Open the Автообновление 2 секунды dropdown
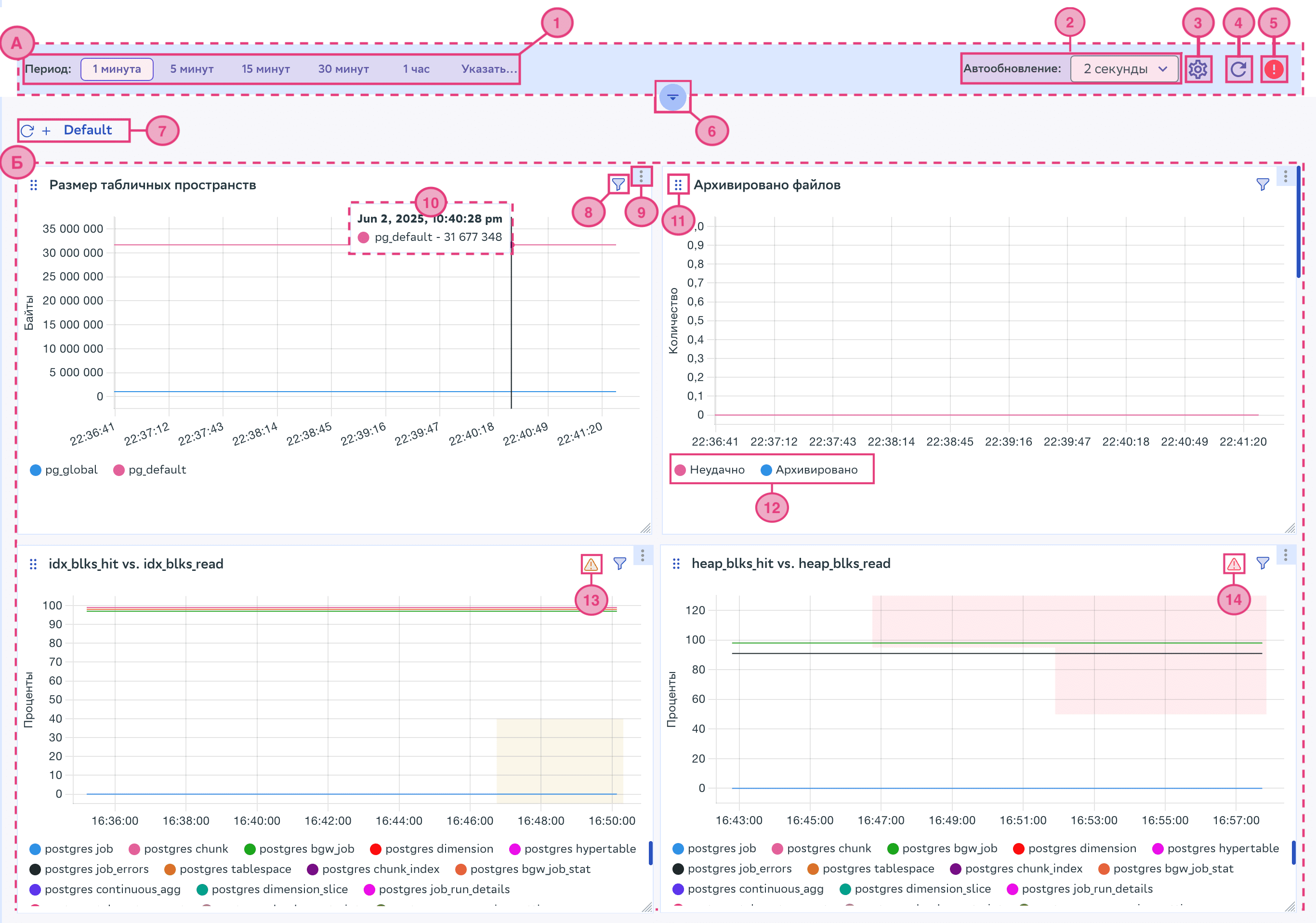Image resolution: width=1316 pixels, height=923 pixels. [1124, 69]
